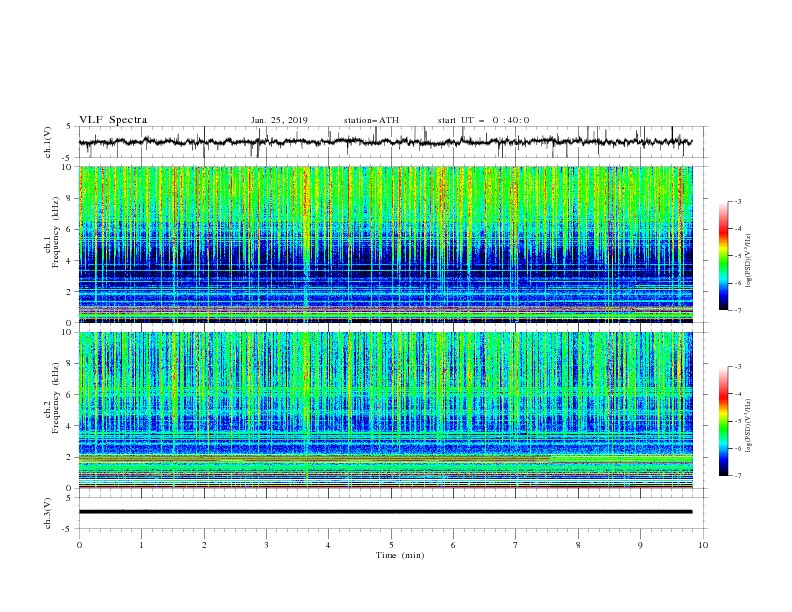Click the ch.1 PSD color scale bar
Viewport: 792px width, 612px height.
tap(723, 256)
